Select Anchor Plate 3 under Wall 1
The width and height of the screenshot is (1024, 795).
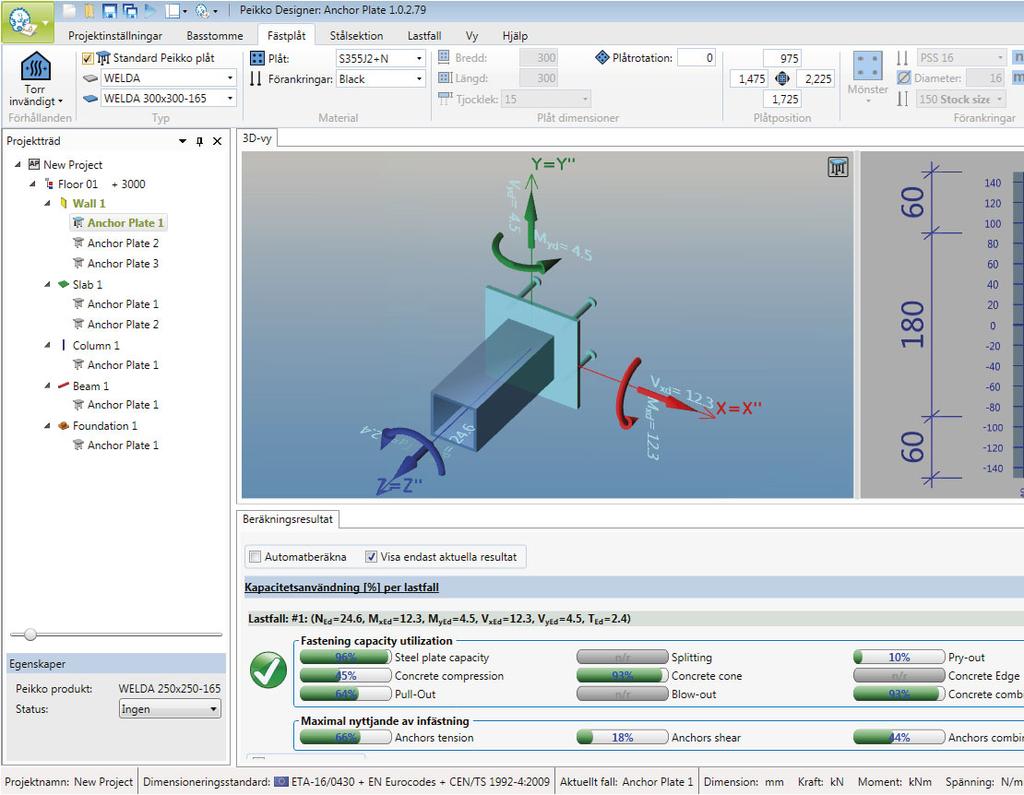coord(123,263)
